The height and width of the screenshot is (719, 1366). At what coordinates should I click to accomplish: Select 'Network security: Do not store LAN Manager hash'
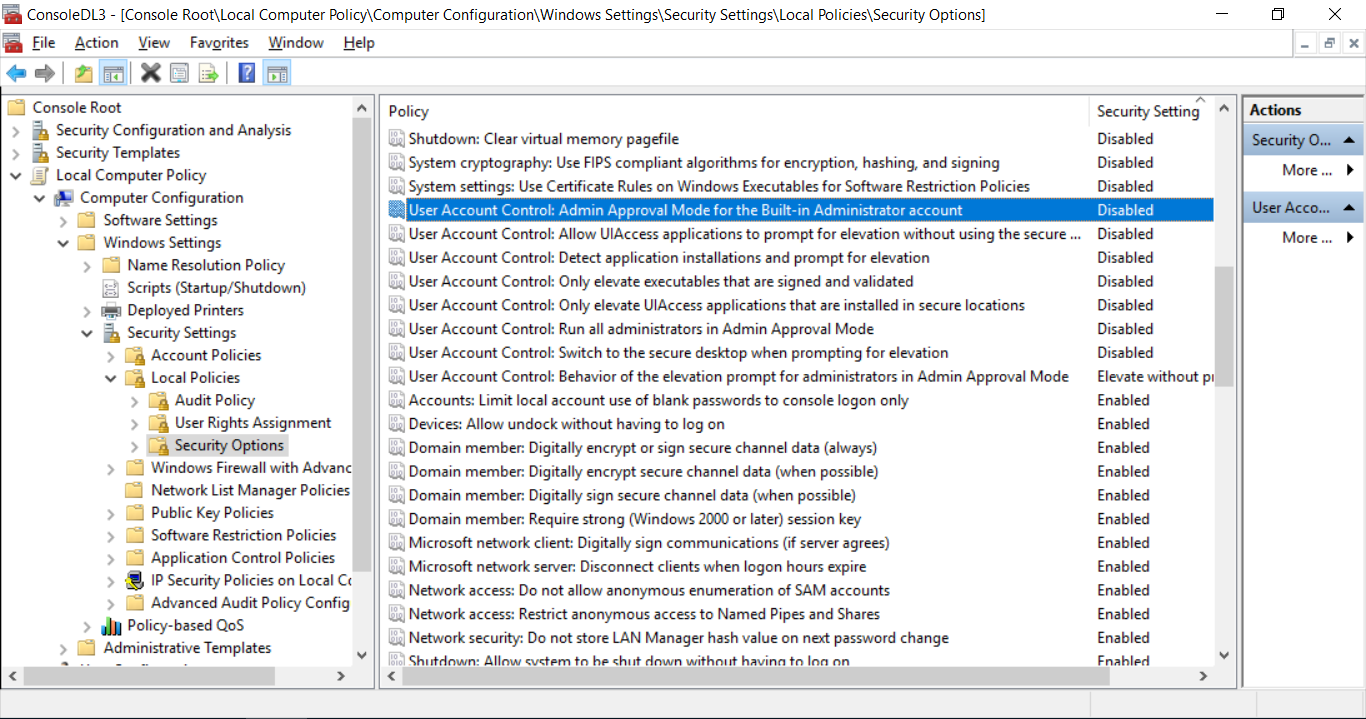click(678, 638)
